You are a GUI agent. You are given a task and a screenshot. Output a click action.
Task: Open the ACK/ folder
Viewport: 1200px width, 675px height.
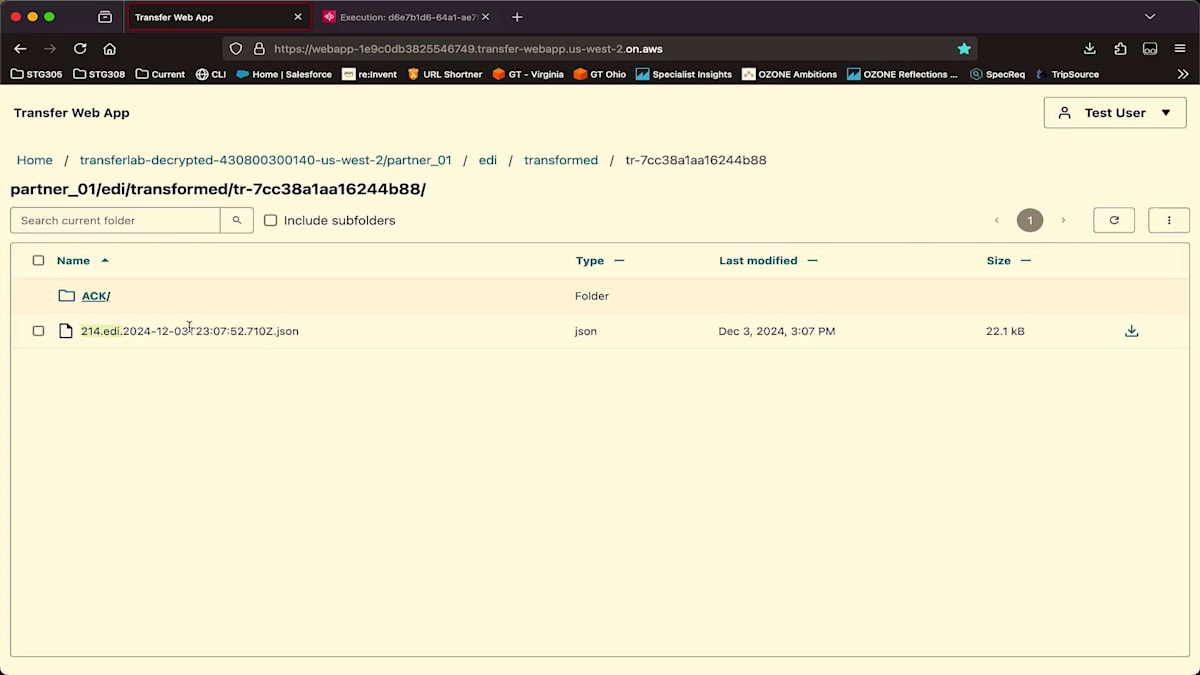coord(96,296)
